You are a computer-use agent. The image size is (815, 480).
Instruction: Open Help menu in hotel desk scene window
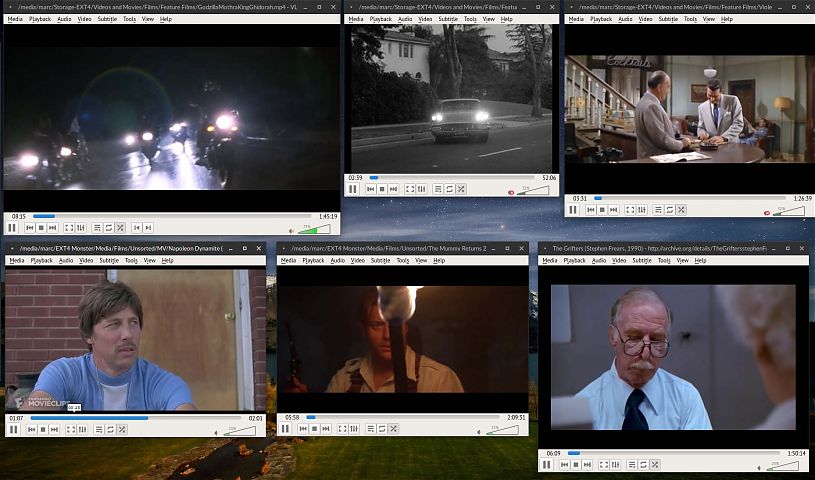(x=727, y=19)
